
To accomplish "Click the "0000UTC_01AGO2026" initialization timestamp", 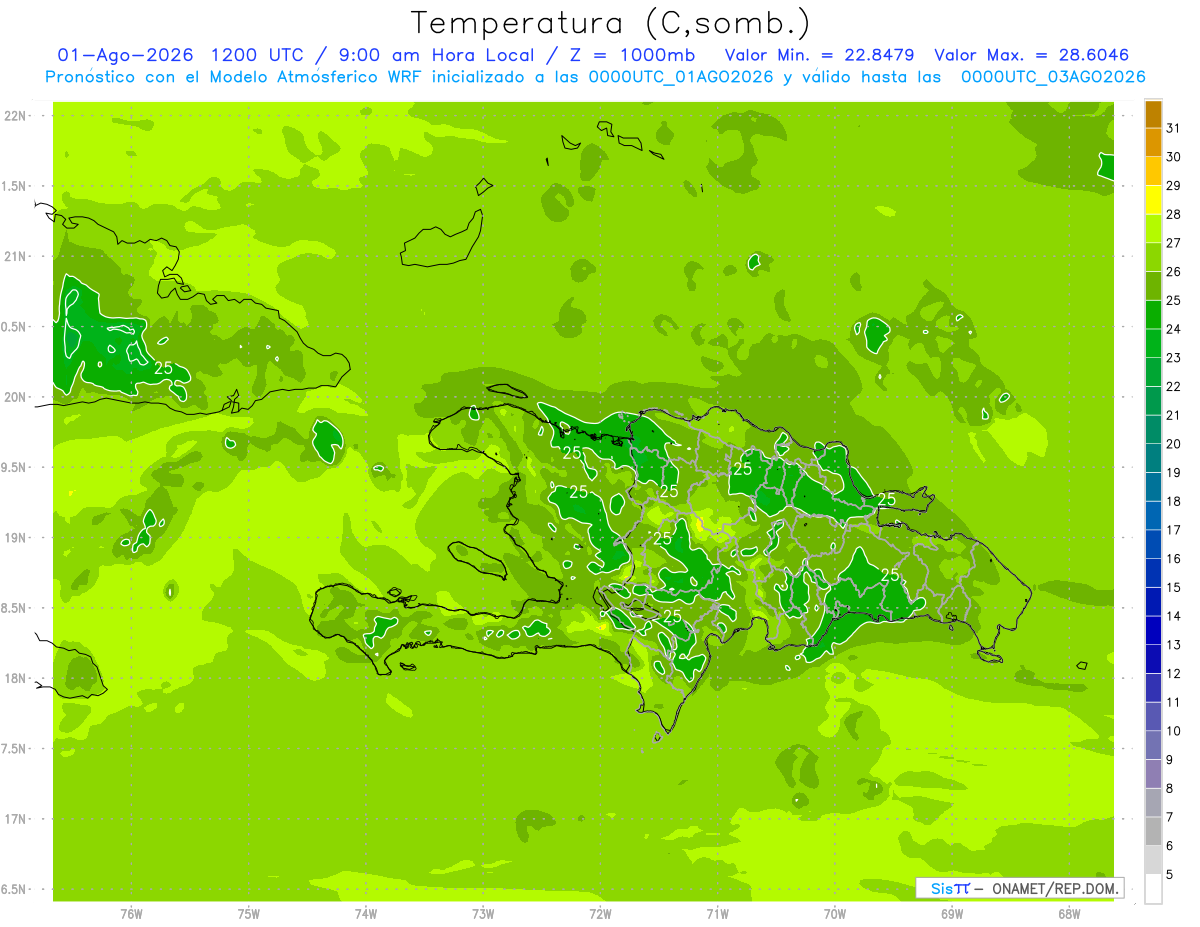I will (x=681, y=77).
